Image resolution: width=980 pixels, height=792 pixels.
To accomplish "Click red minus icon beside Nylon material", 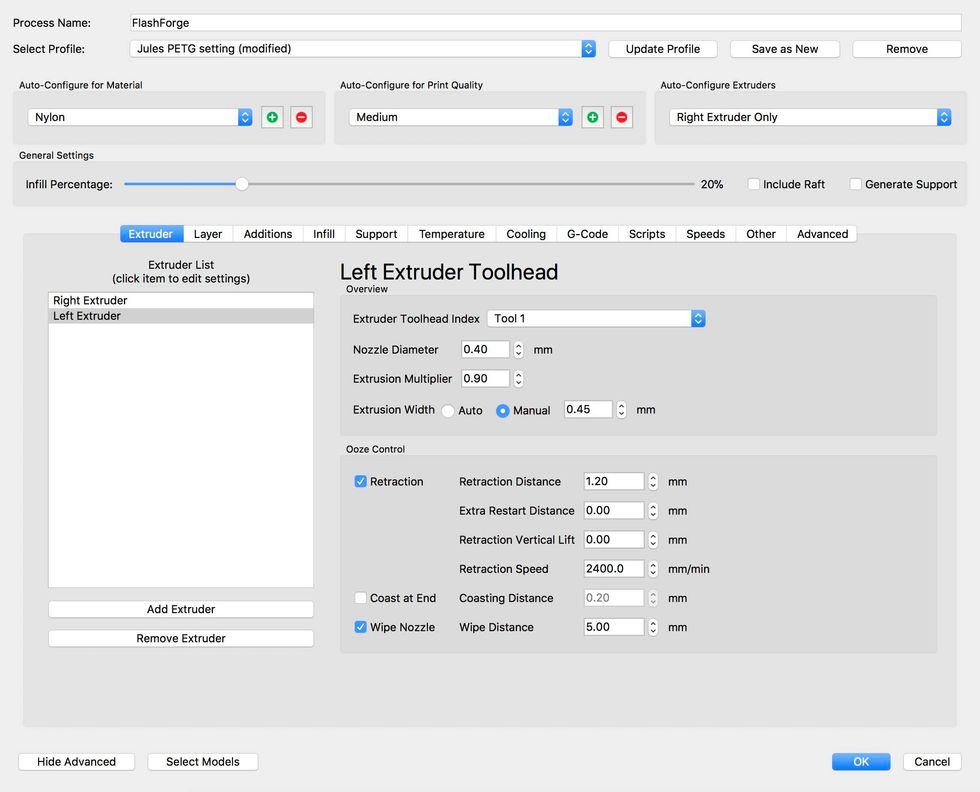I will pos(301,117).
